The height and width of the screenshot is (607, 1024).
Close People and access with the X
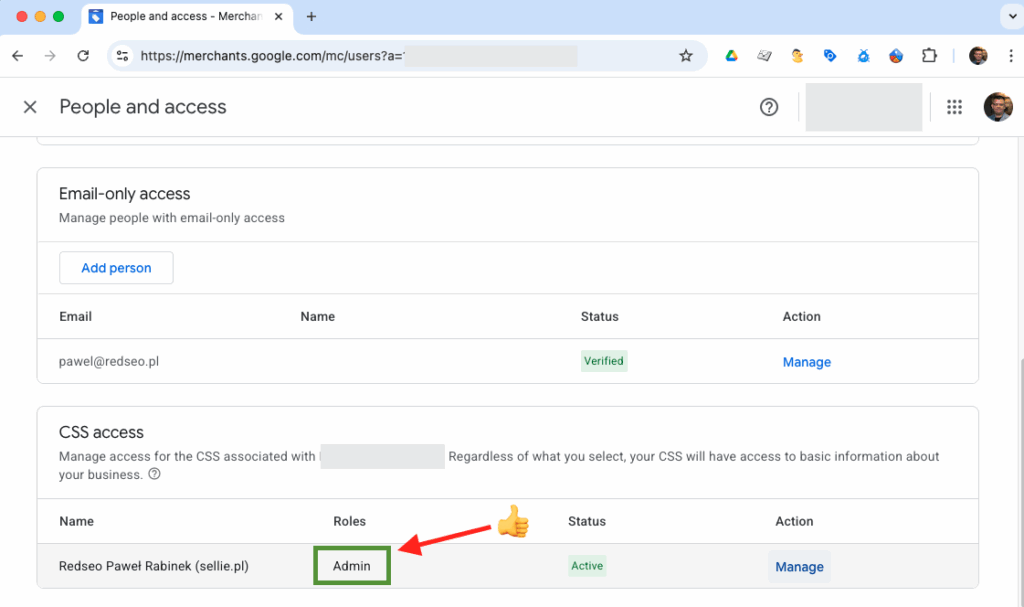point(30,106)
